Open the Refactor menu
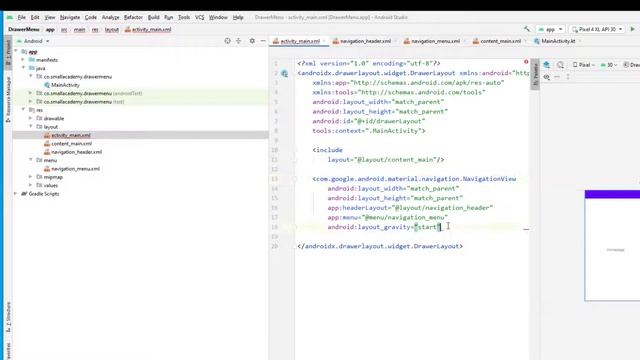This screenshot has width=640, height=360. pos(133,17)
